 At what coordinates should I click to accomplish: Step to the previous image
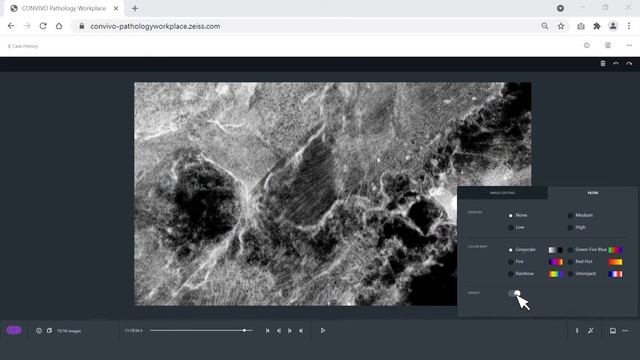(x=279, y=331)
